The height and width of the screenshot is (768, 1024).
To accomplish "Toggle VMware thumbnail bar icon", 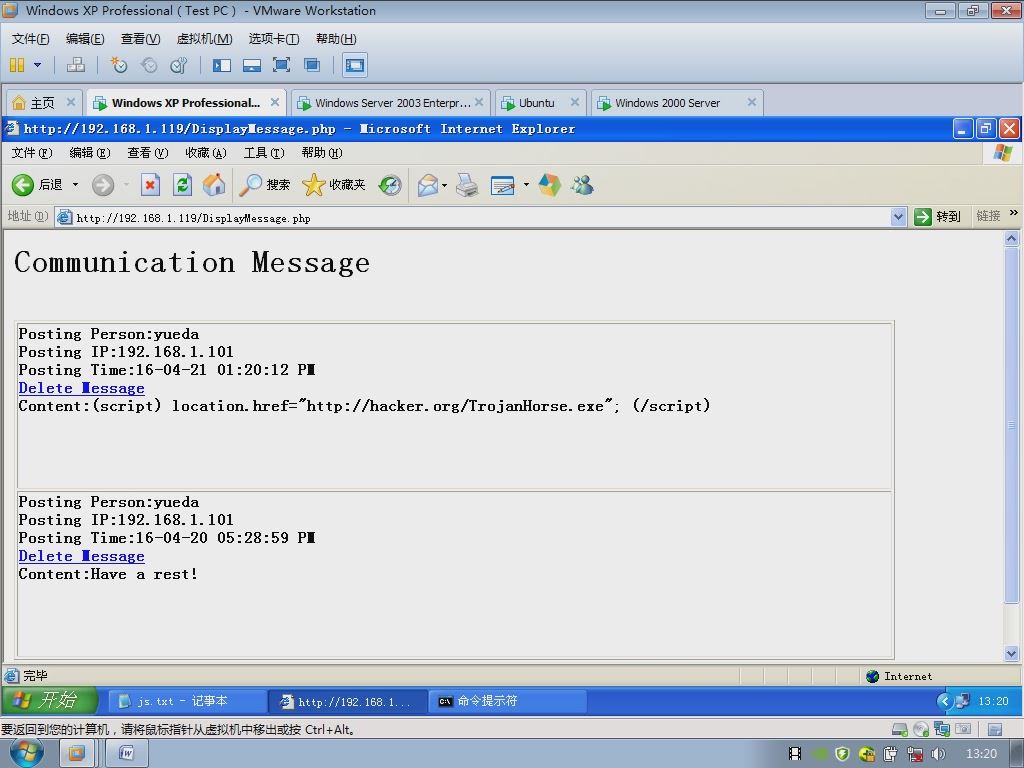I will [251, 65].
